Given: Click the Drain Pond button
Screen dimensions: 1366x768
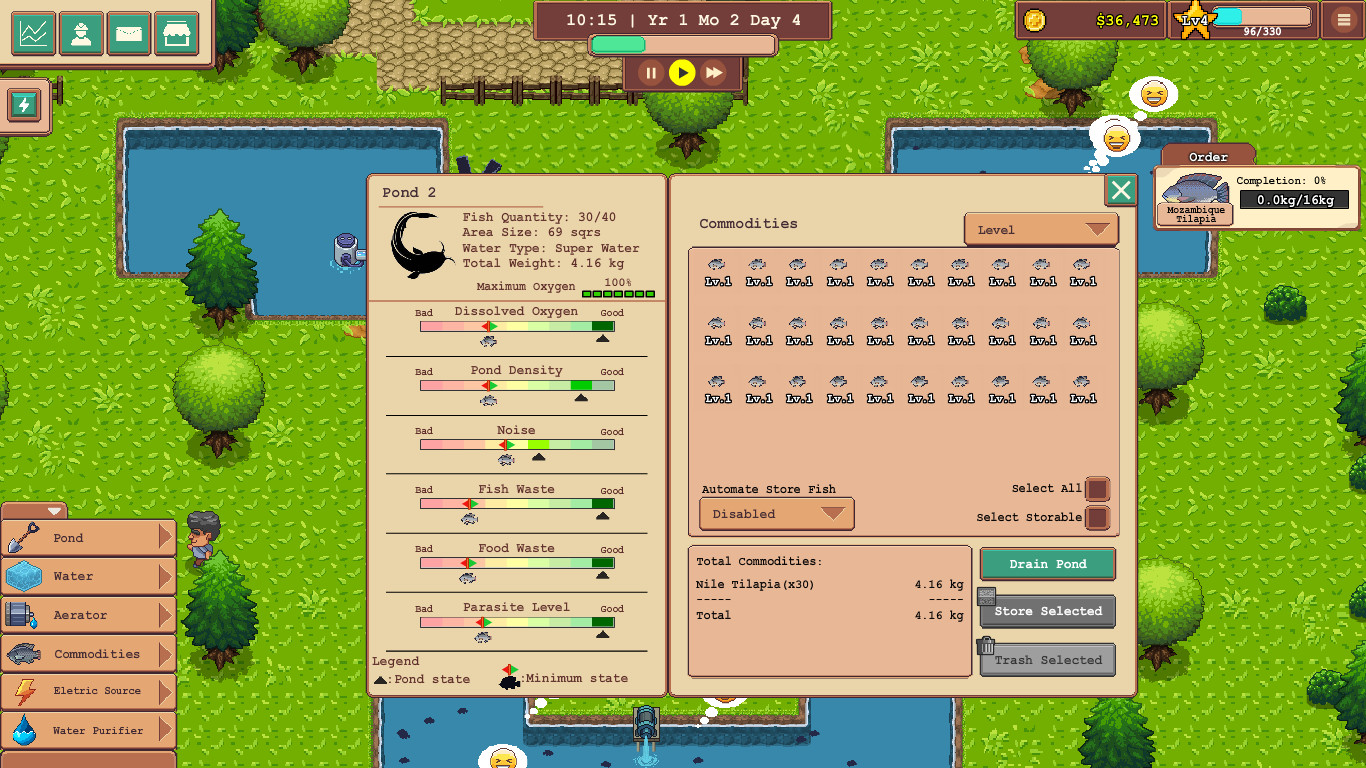Looking at the screenshot, I should pos(1047,563).
